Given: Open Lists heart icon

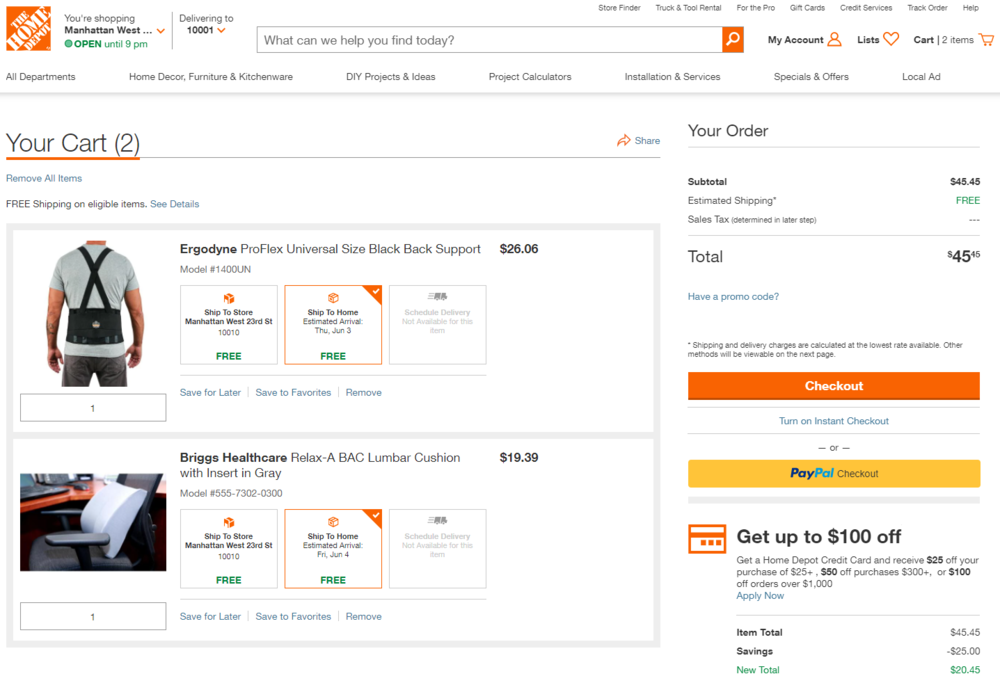Looking at the screenshot, I should tap(891, 40).
